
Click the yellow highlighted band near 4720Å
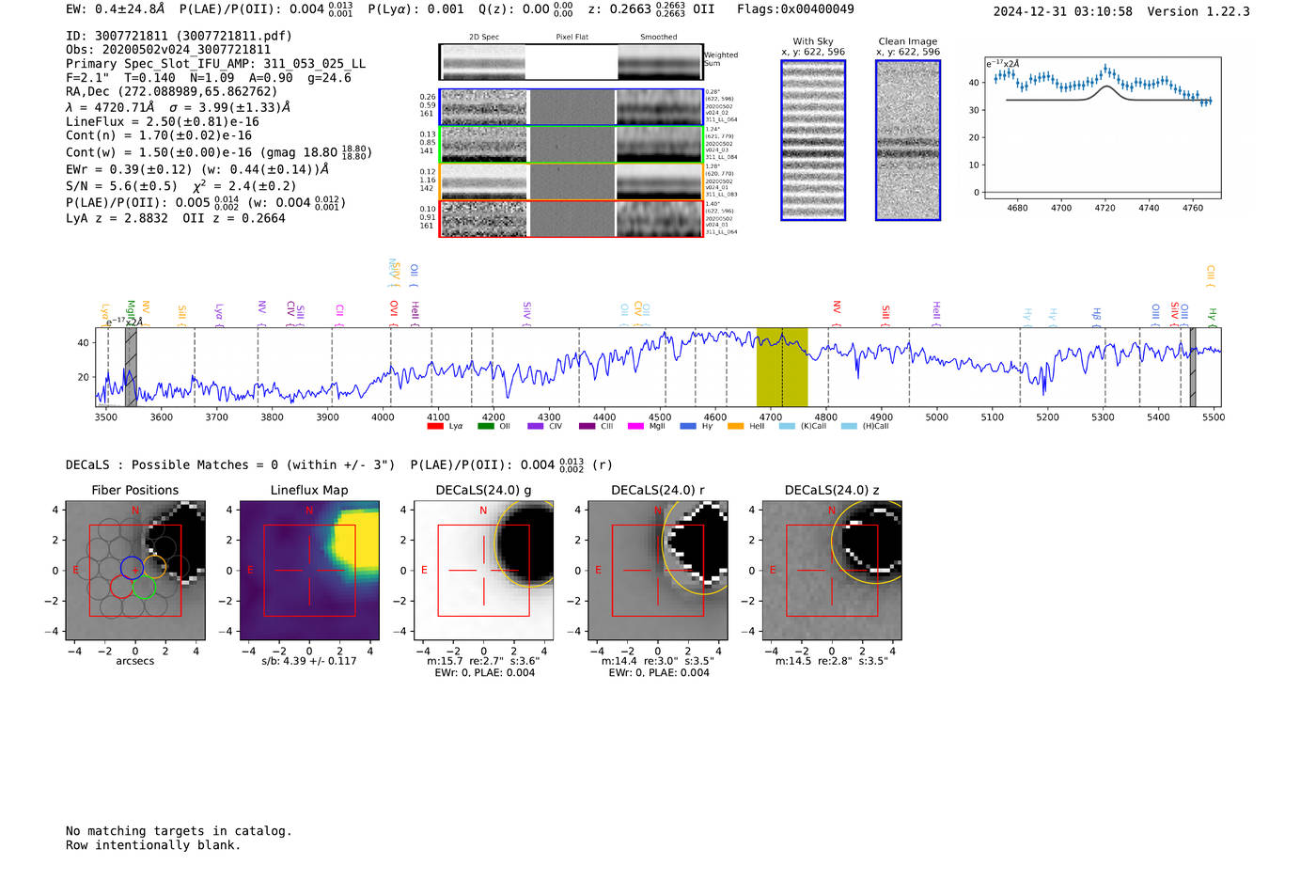click(x=782, y=367)
